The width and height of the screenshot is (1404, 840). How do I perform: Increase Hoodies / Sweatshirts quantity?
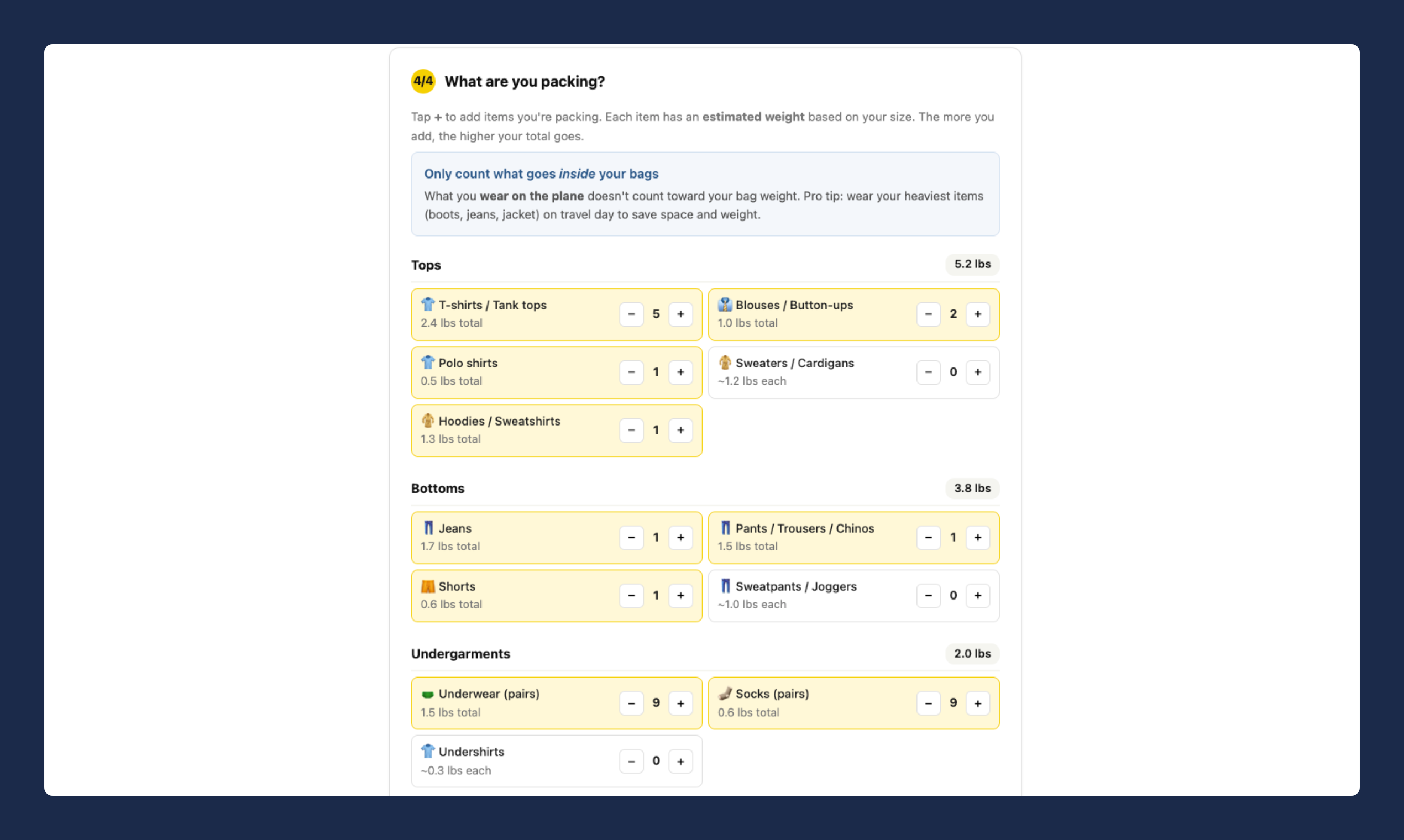680,430
